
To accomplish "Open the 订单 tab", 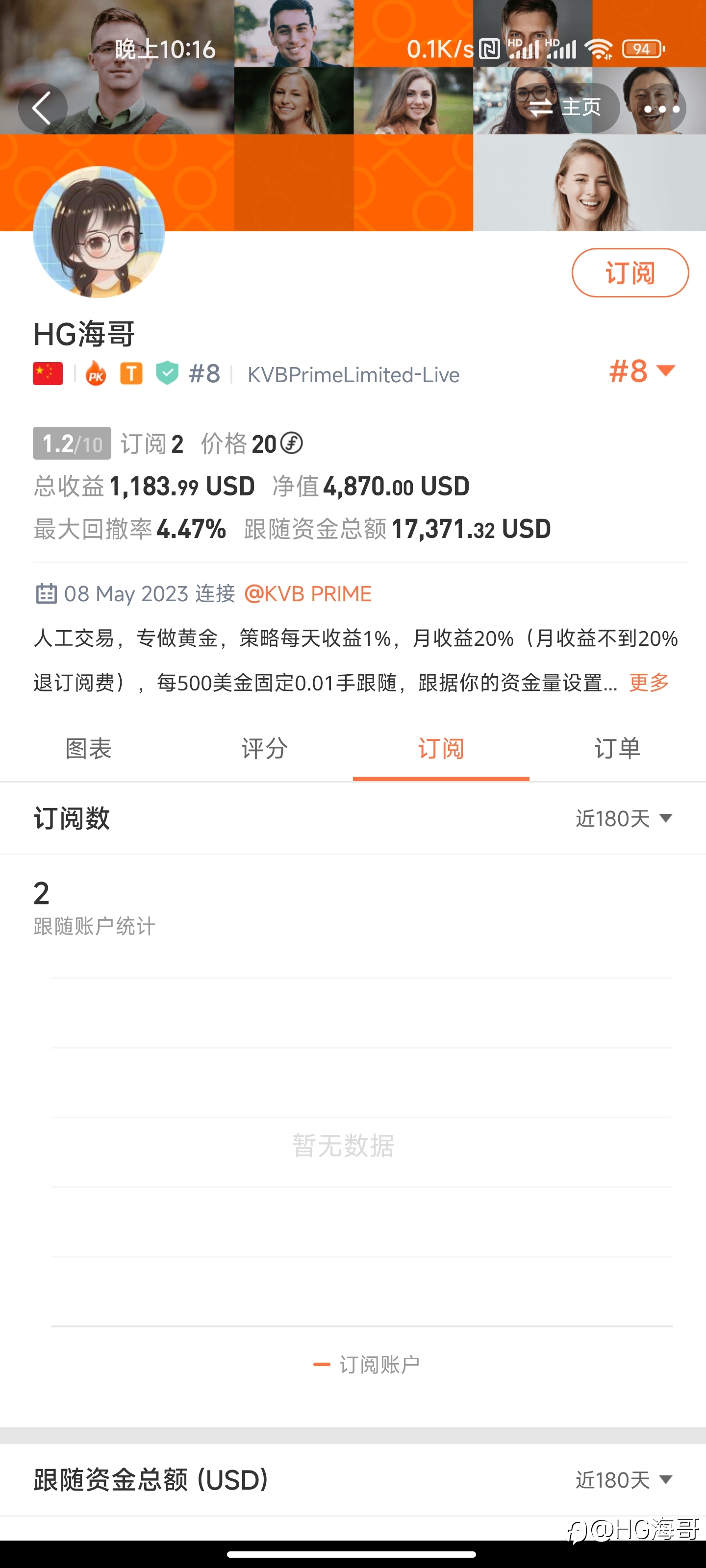I will [618, 748].
